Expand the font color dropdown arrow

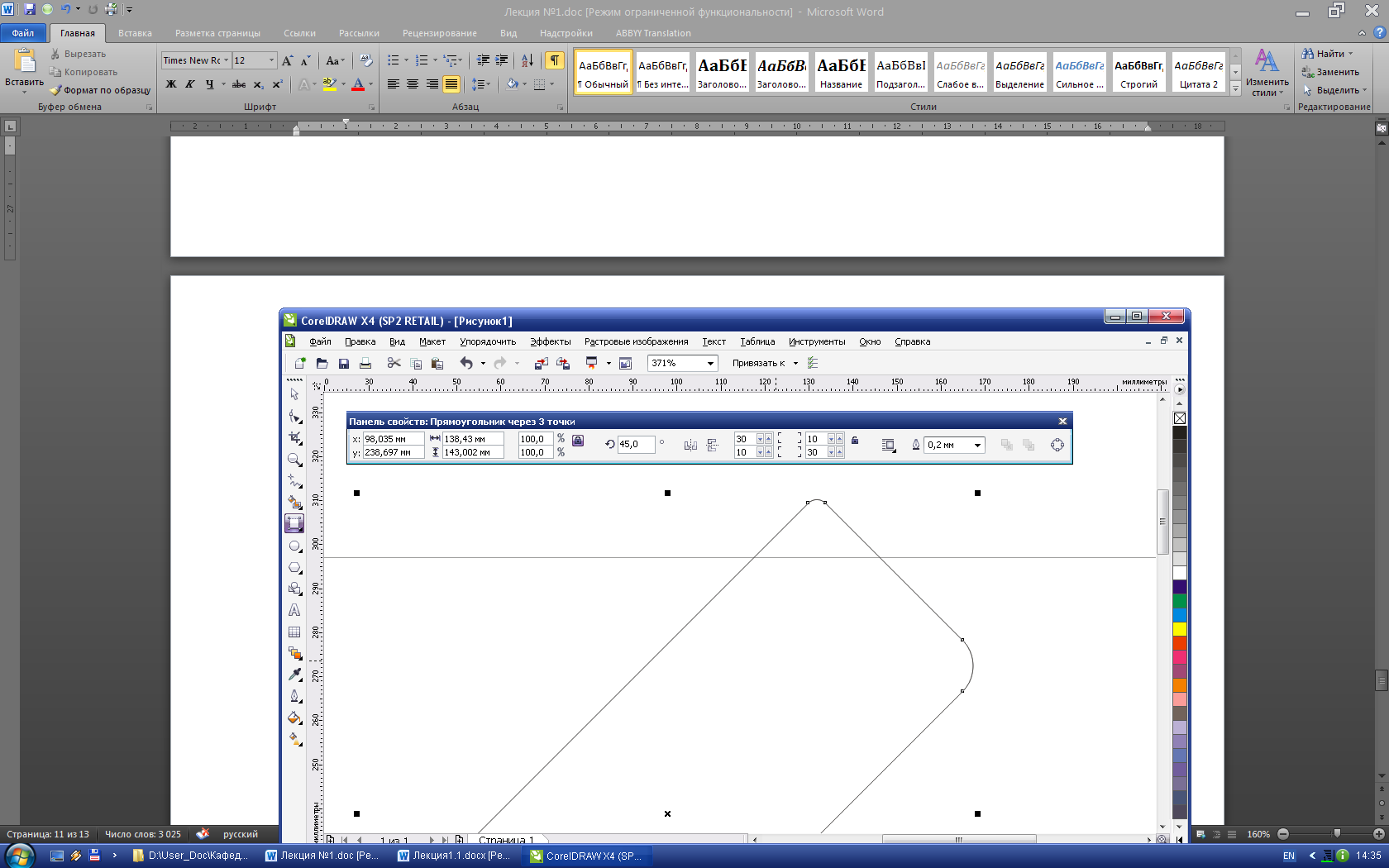370,84
